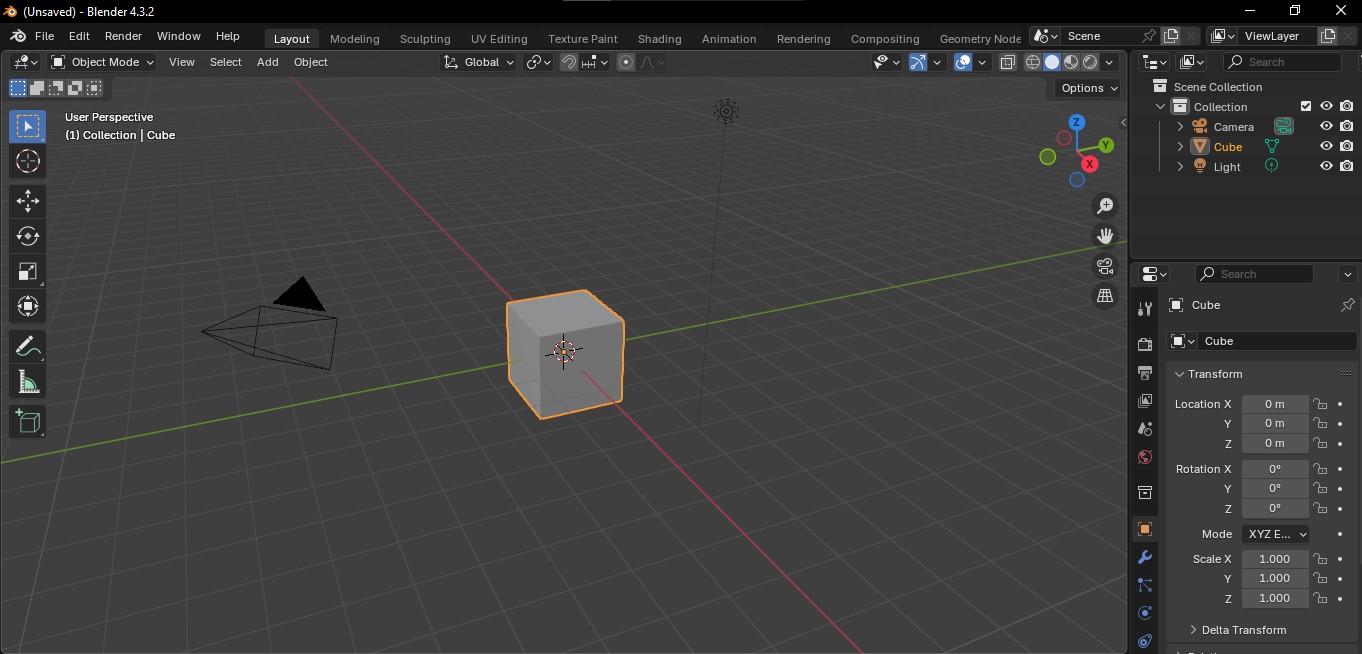Select the Move tool
The image size is (1362, 654).
click(x=28, y=201)
